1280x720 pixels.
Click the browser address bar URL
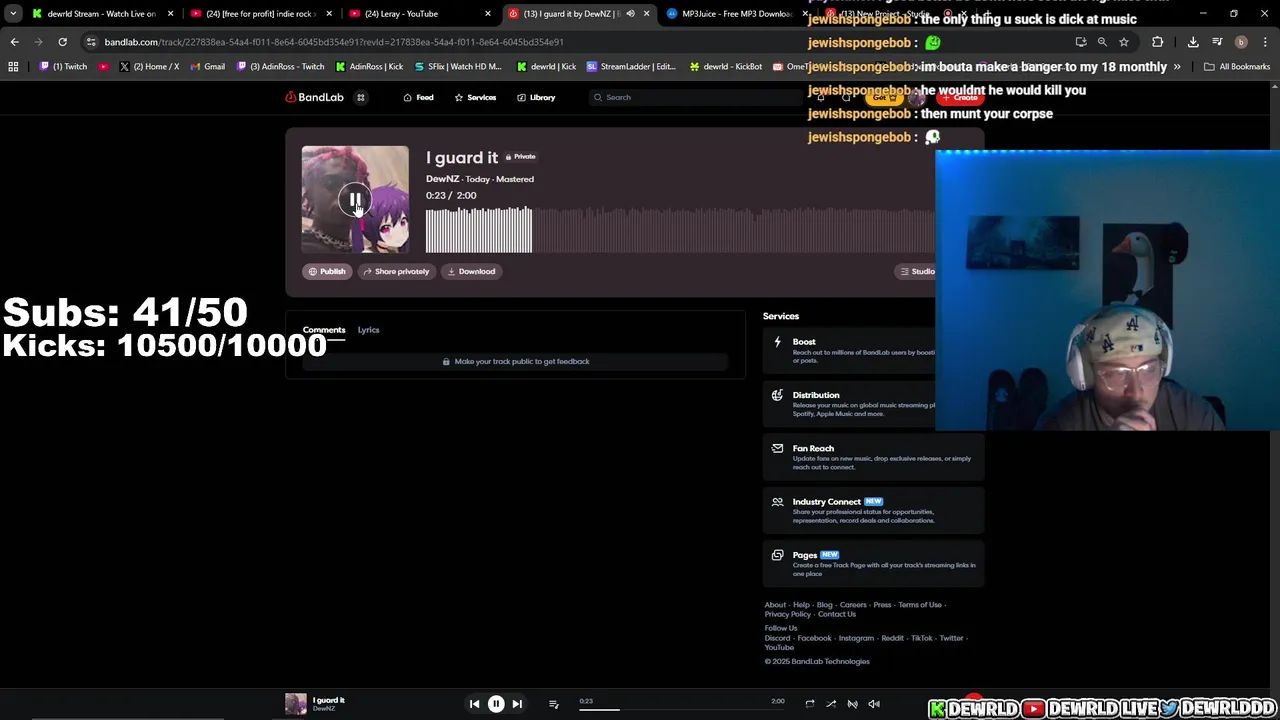click(x=334, y=42)
